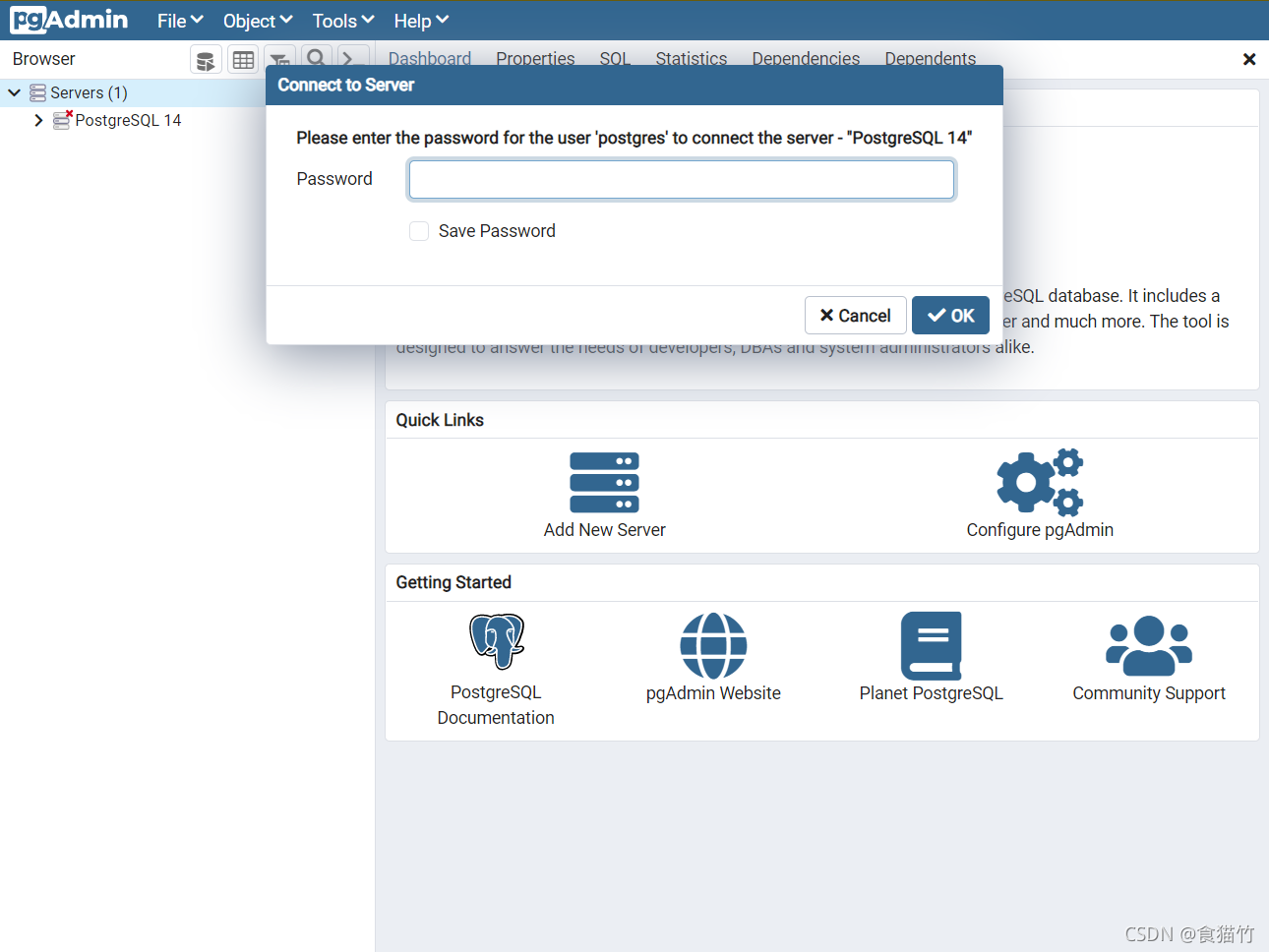
Task: Confirm with the OK button
Action: coord(951,316)
